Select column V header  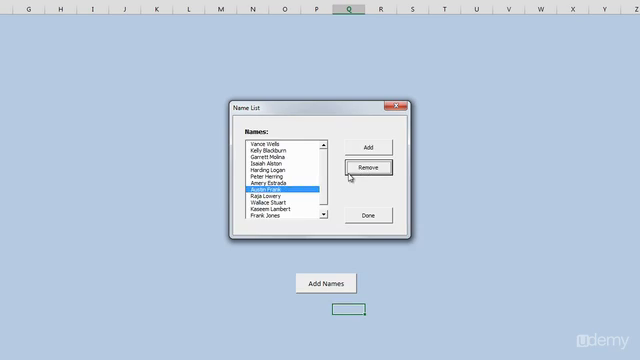509,9
